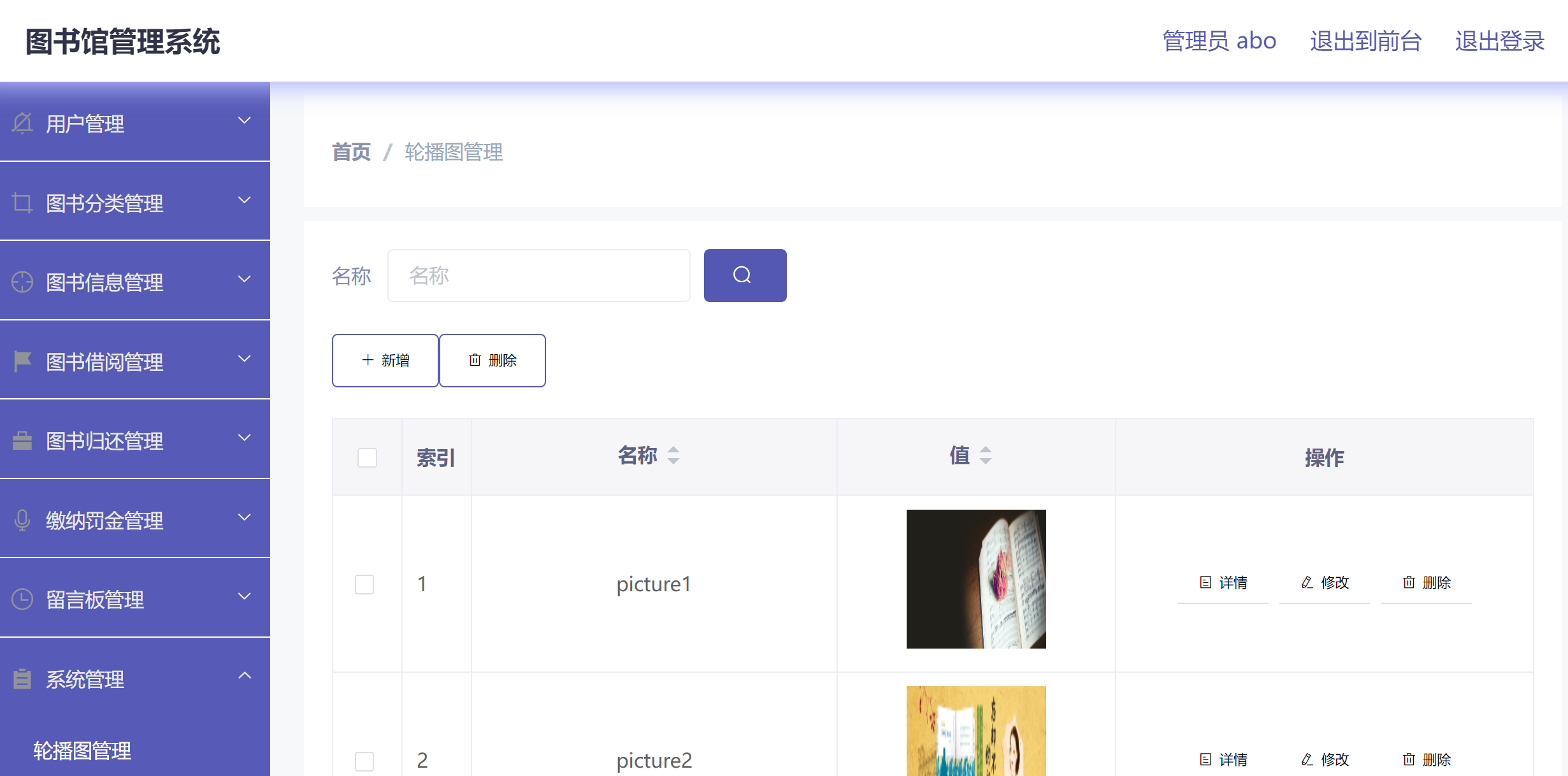Image resolution: width=1568 pixels, height=776 pixels.
Task: Click the crop icon beside 图书分类管理
Action: 22,203
